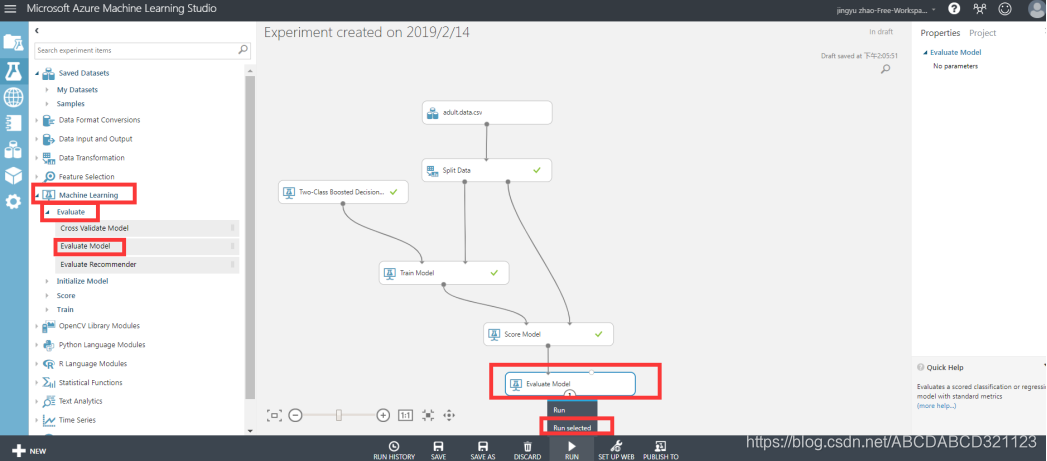Expand the Train subcategory

47,309
